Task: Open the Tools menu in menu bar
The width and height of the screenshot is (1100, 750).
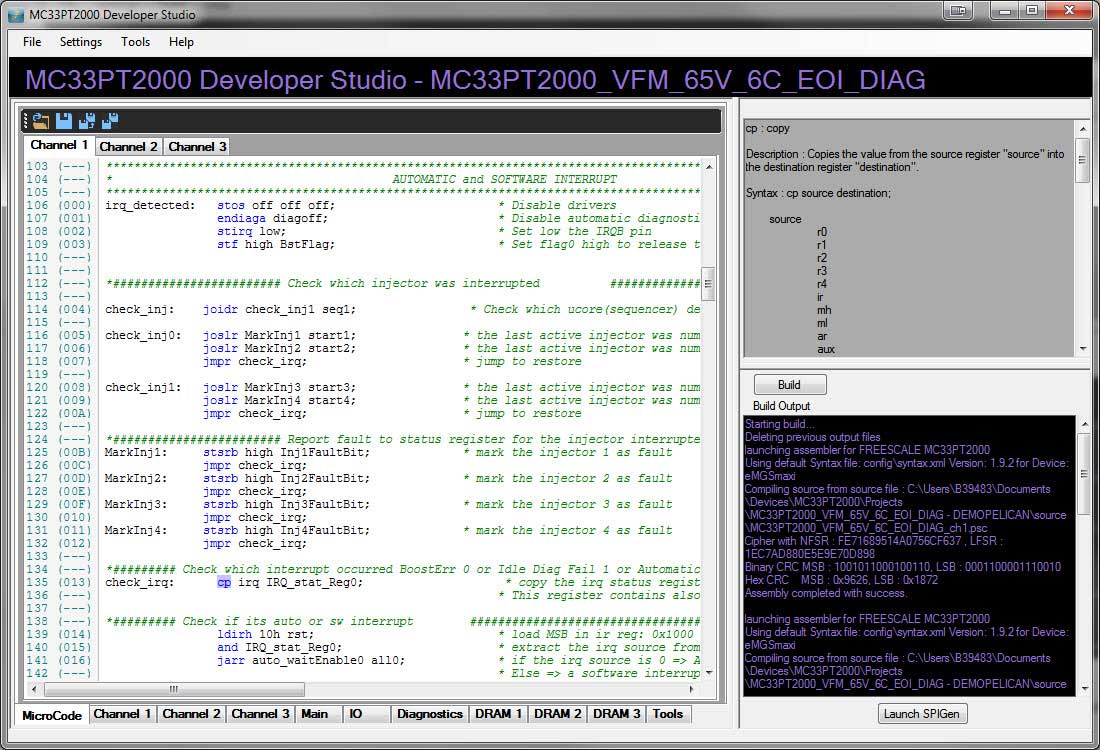Action: click(135, 42)
